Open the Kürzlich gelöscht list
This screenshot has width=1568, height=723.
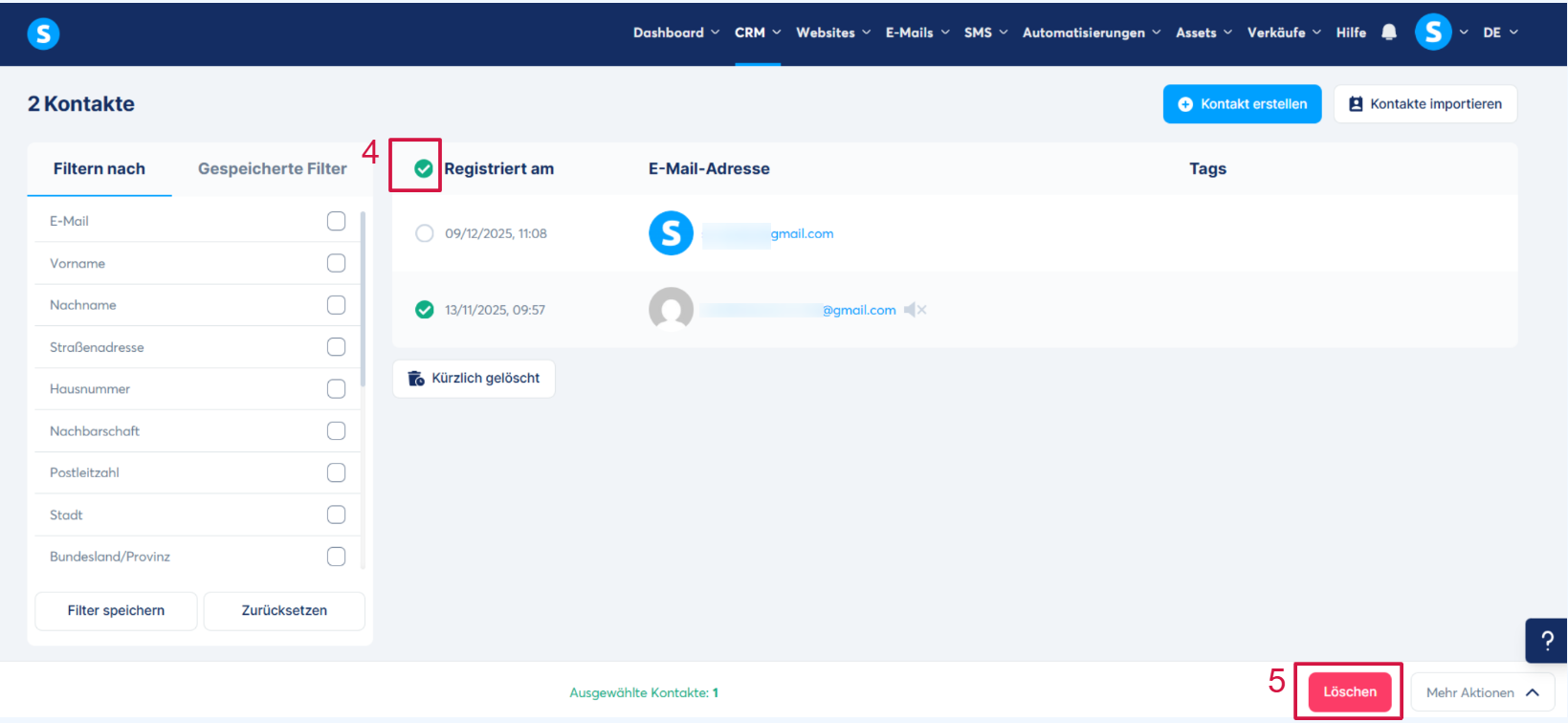(474, 379)
